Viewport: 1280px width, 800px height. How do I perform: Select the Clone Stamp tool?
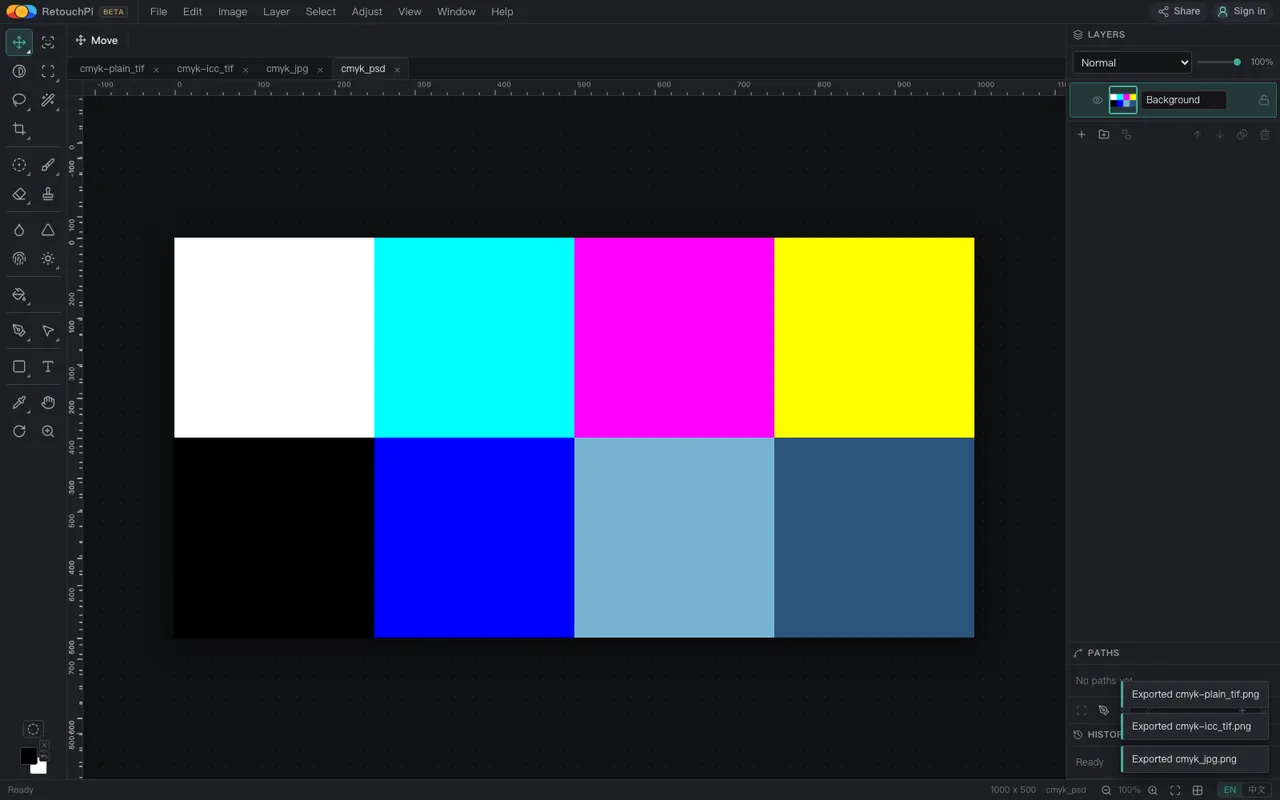point(48,194)
